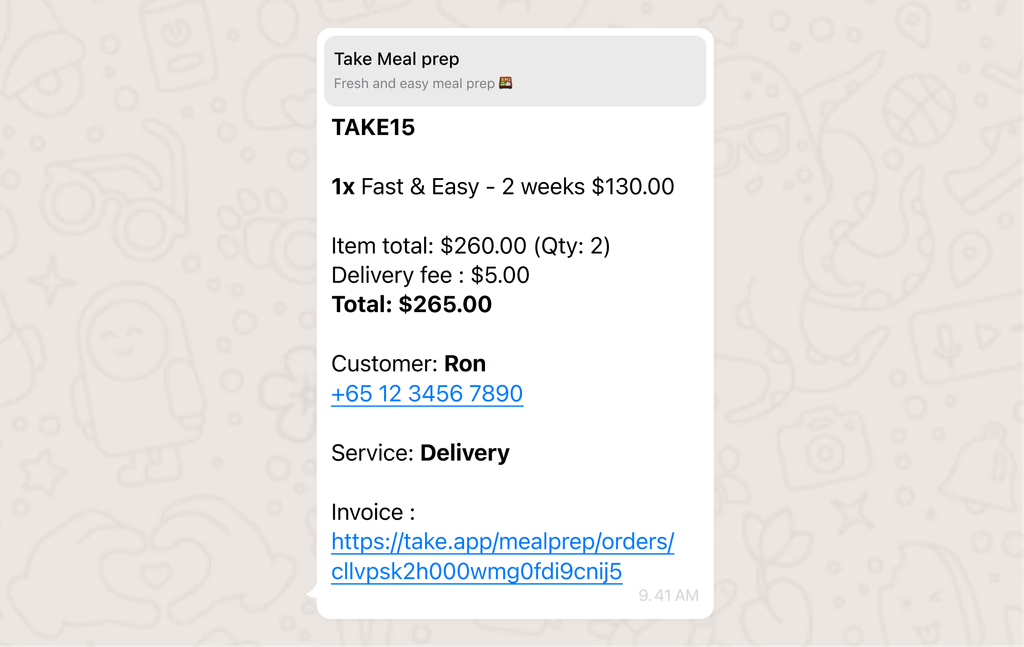Click the Delivery fee : $5.00 line
This screenshot has width=1024, height=647.
click(x=430, y=275)
